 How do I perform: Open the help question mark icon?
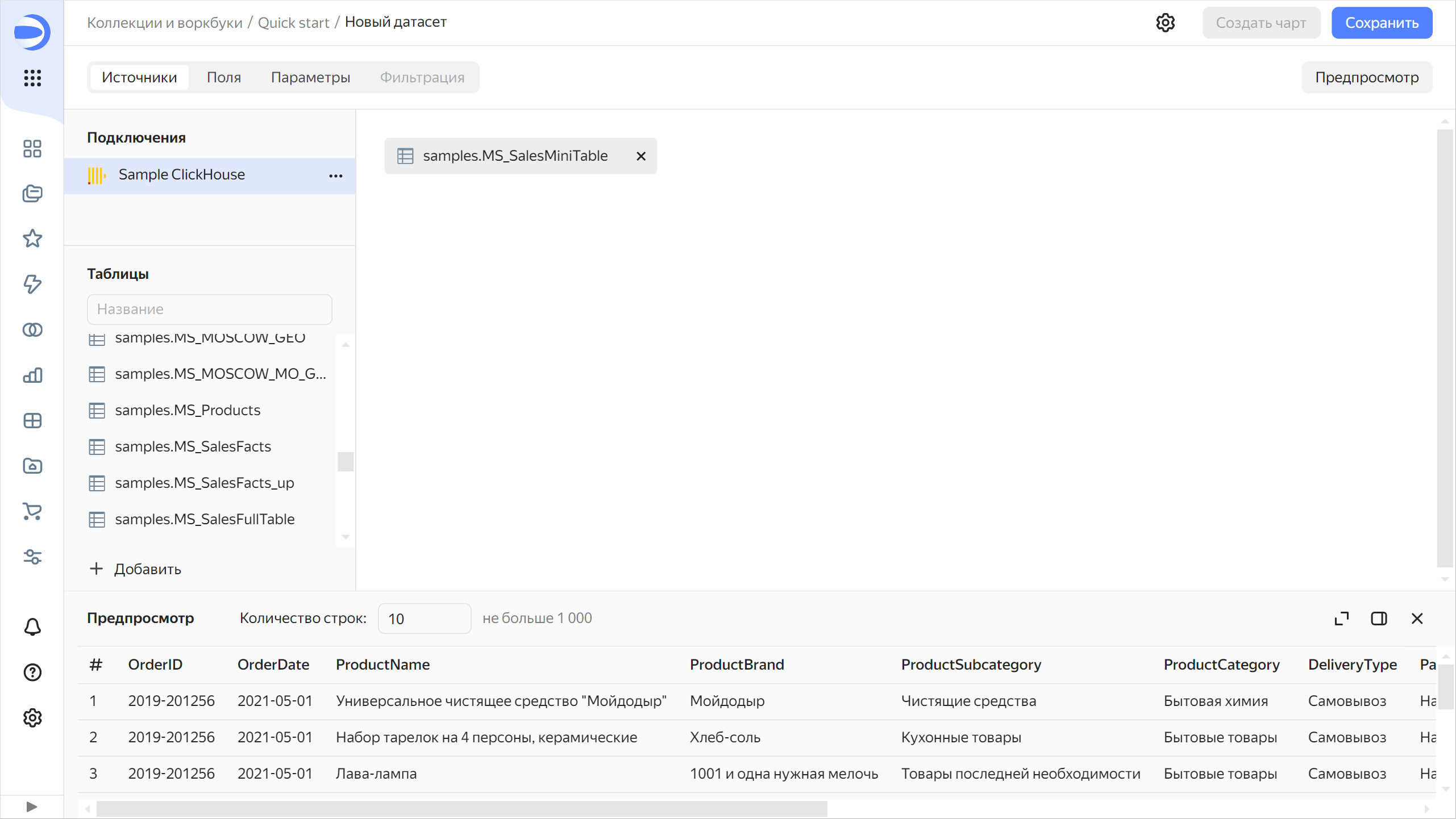(x=32, y=672)
